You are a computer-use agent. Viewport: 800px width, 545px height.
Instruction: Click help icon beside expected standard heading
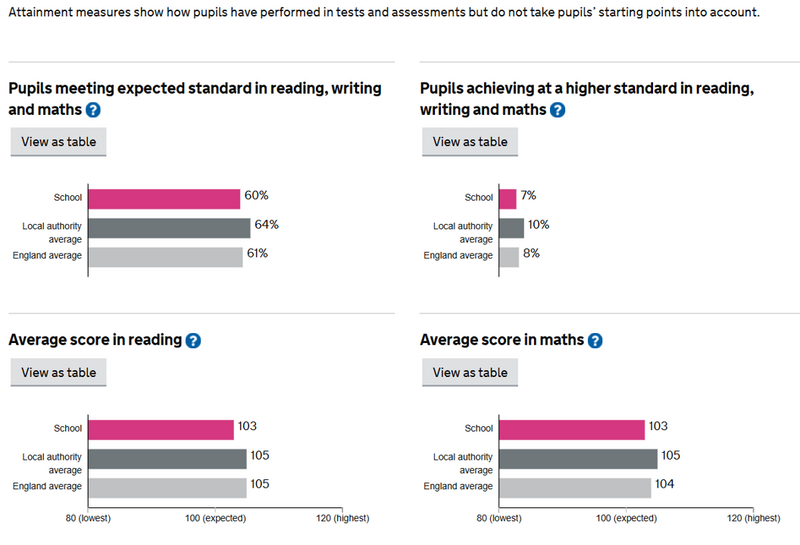click(x=94, y=110)
